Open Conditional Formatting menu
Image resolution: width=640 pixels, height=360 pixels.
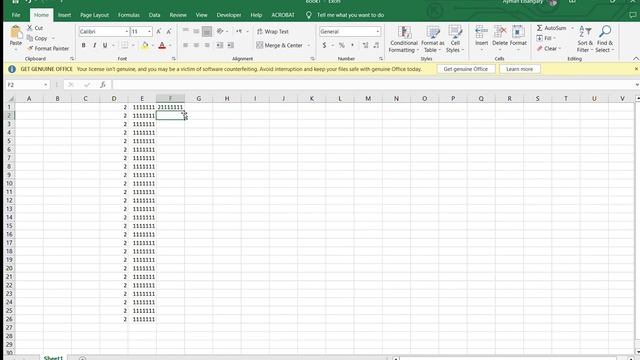pos(404,39)
